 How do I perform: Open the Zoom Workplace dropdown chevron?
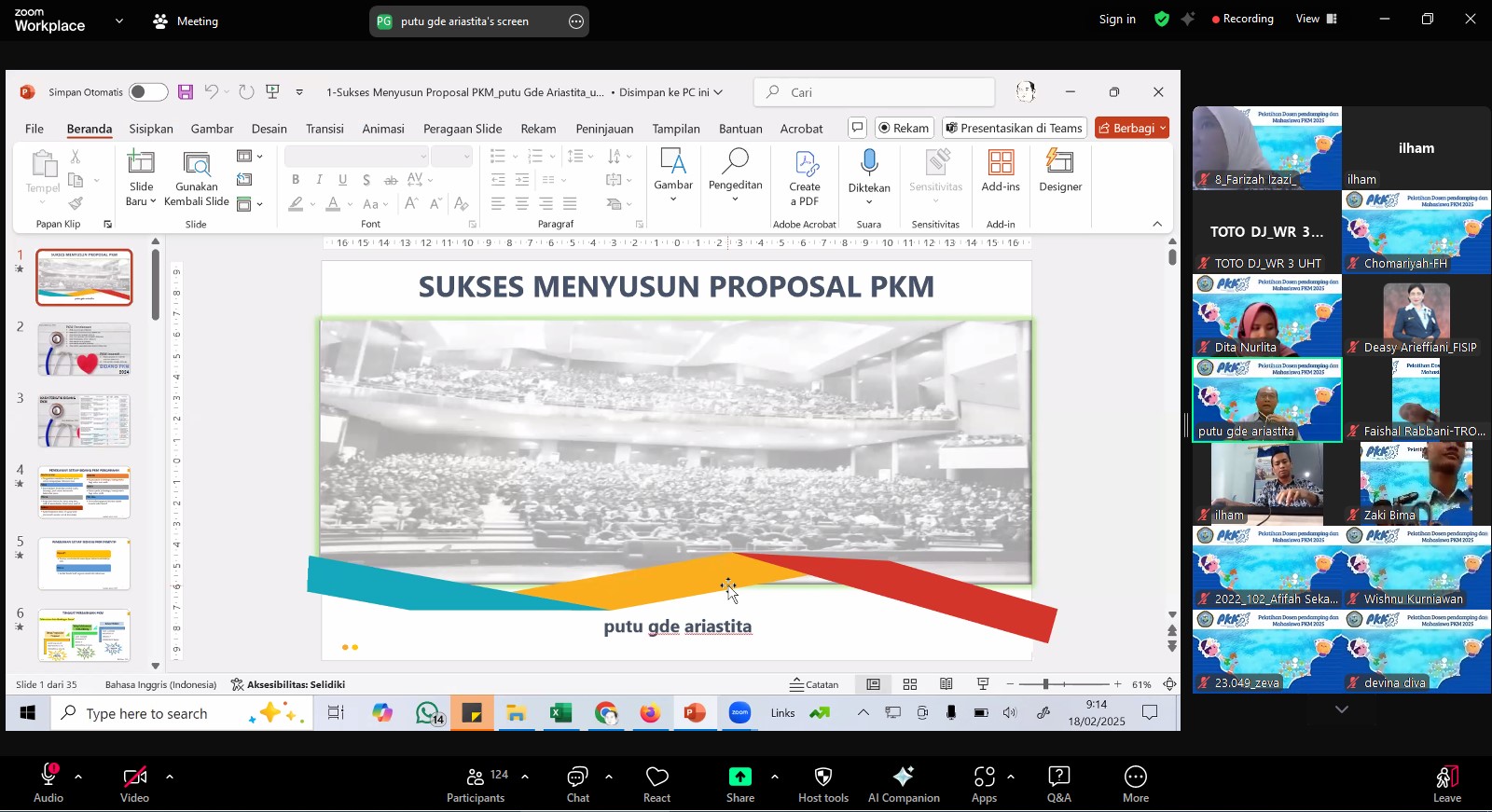(x=118, y=21)
